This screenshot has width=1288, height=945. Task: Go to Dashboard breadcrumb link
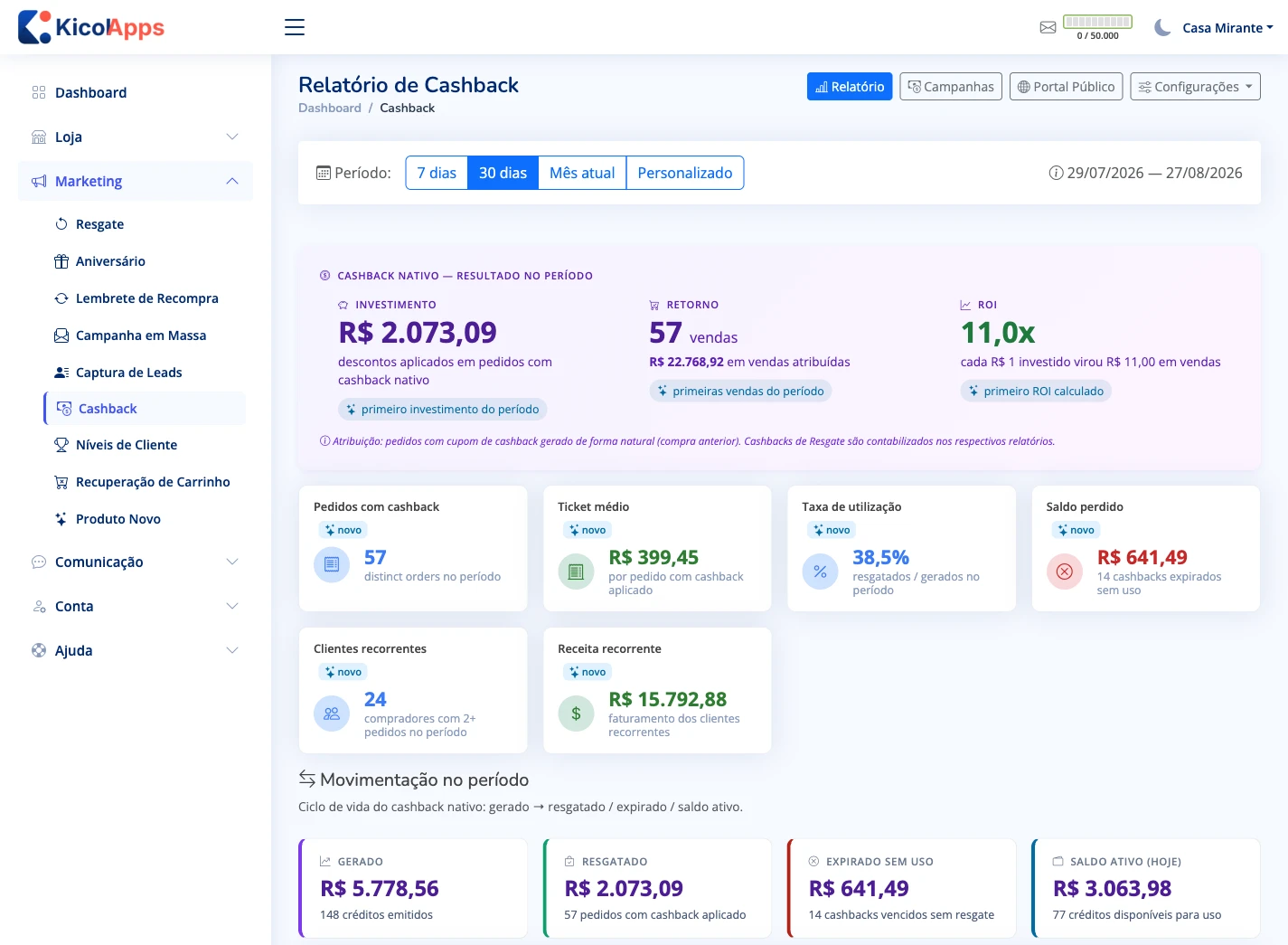[x=330, y=108]
